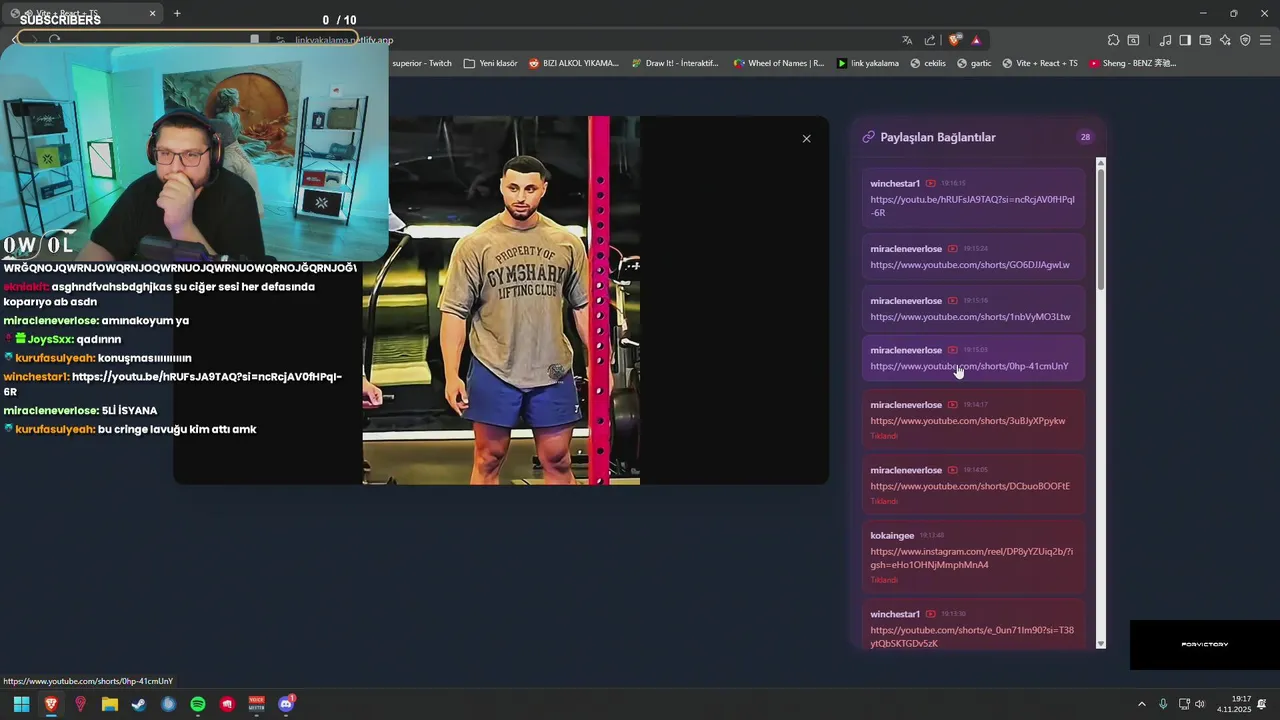Open the shorts/0hp-41cmUnY link
Viewport: 1280px width, 720px height.
tap(969, 366)
